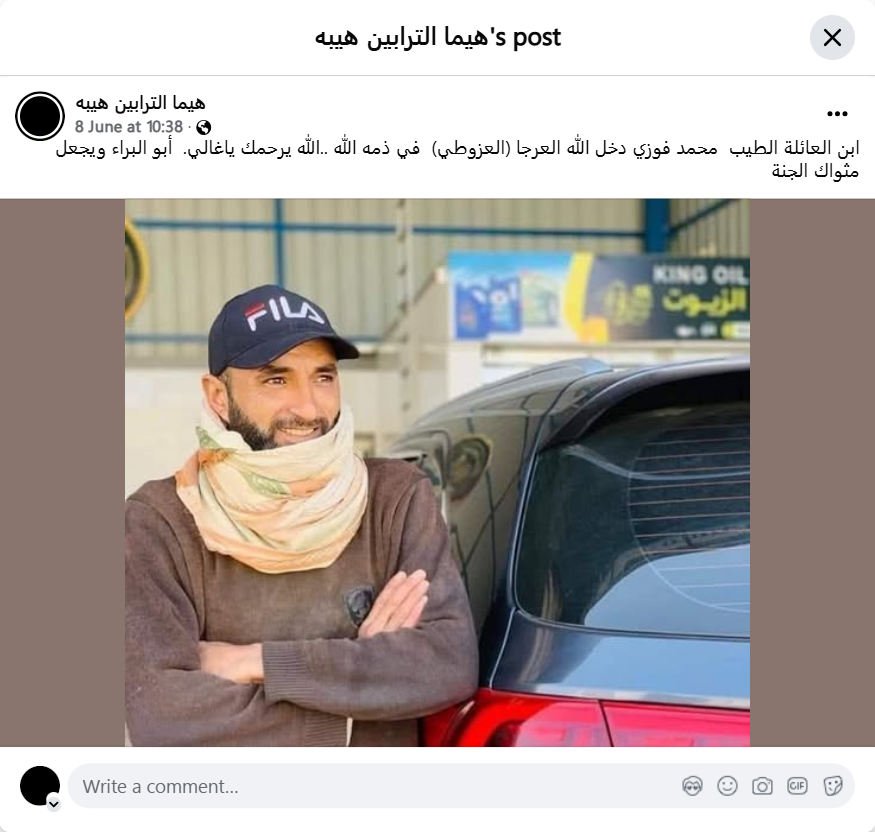875x832 pixels.
Task: Click the globe Public audience icon
Action: (204, 128)
